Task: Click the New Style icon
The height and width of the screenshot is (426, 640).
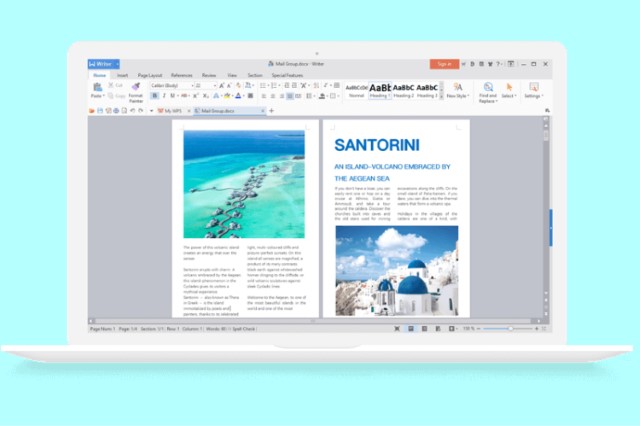Action: click(457, 90)
